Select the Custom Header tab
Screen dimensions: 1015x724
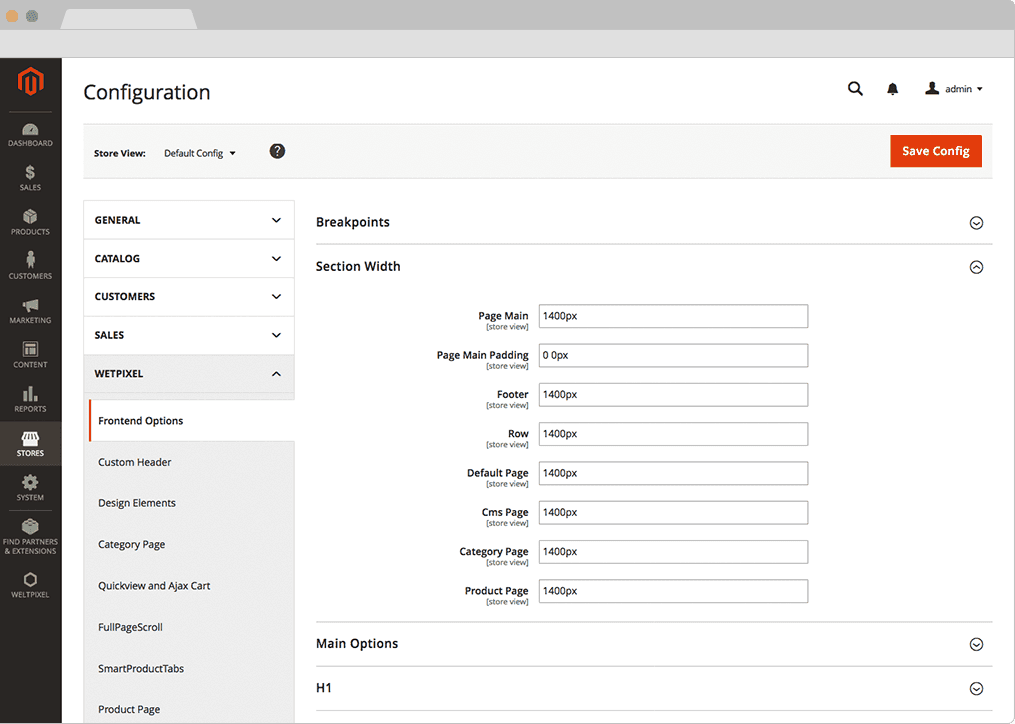pyautogui.click(x=135, y=462)
